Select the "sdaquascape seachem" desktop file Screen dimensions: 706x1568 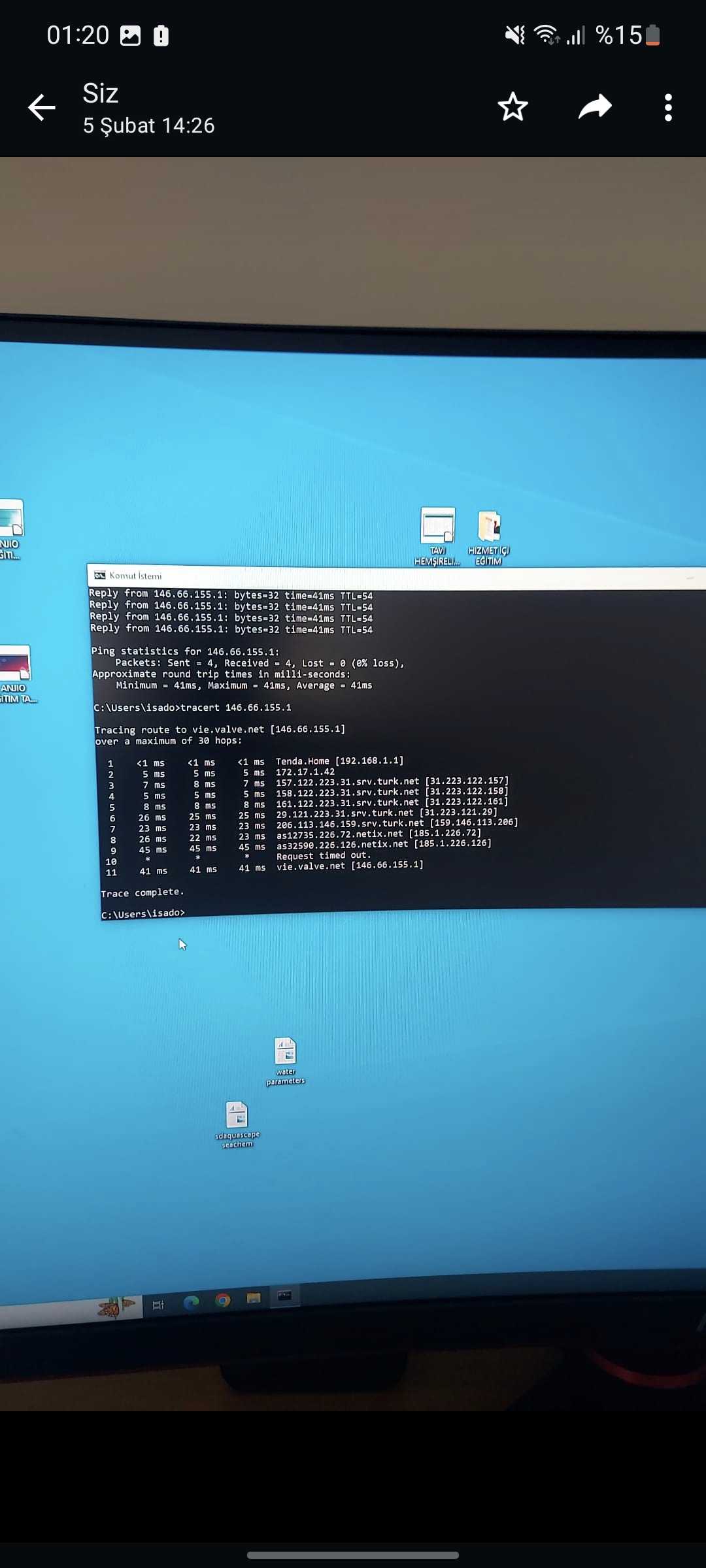pos(237,1124)
